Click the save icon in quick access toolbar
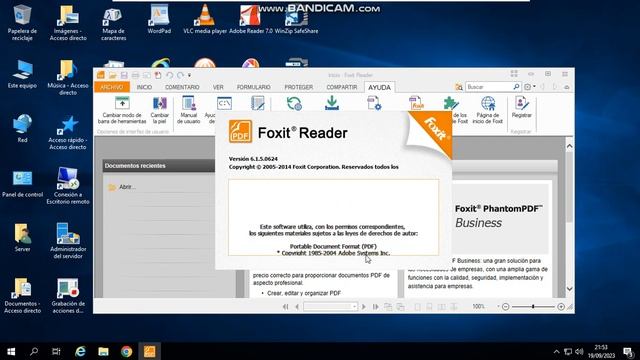Viewport: 640px width, 360px height. point(124,75)
